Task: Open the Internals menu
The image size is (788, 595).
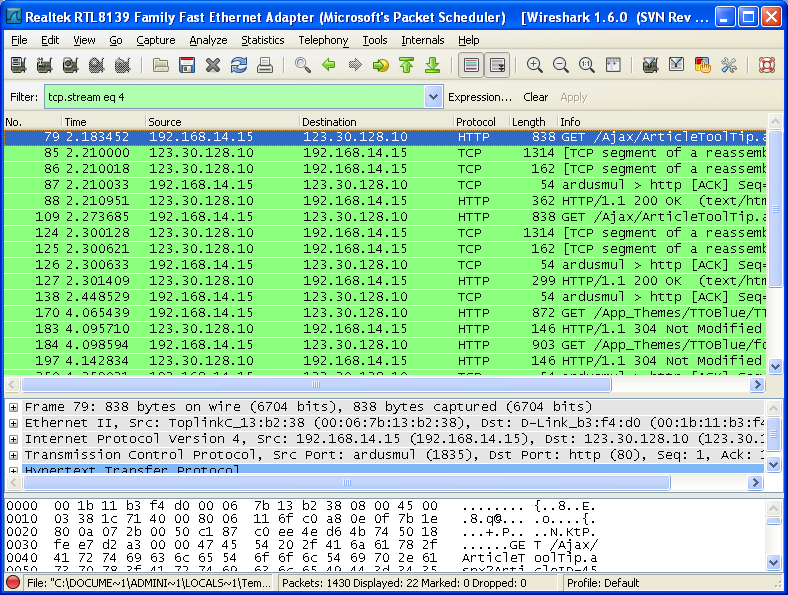Action: pyautogui.click(x=423, y=40)
